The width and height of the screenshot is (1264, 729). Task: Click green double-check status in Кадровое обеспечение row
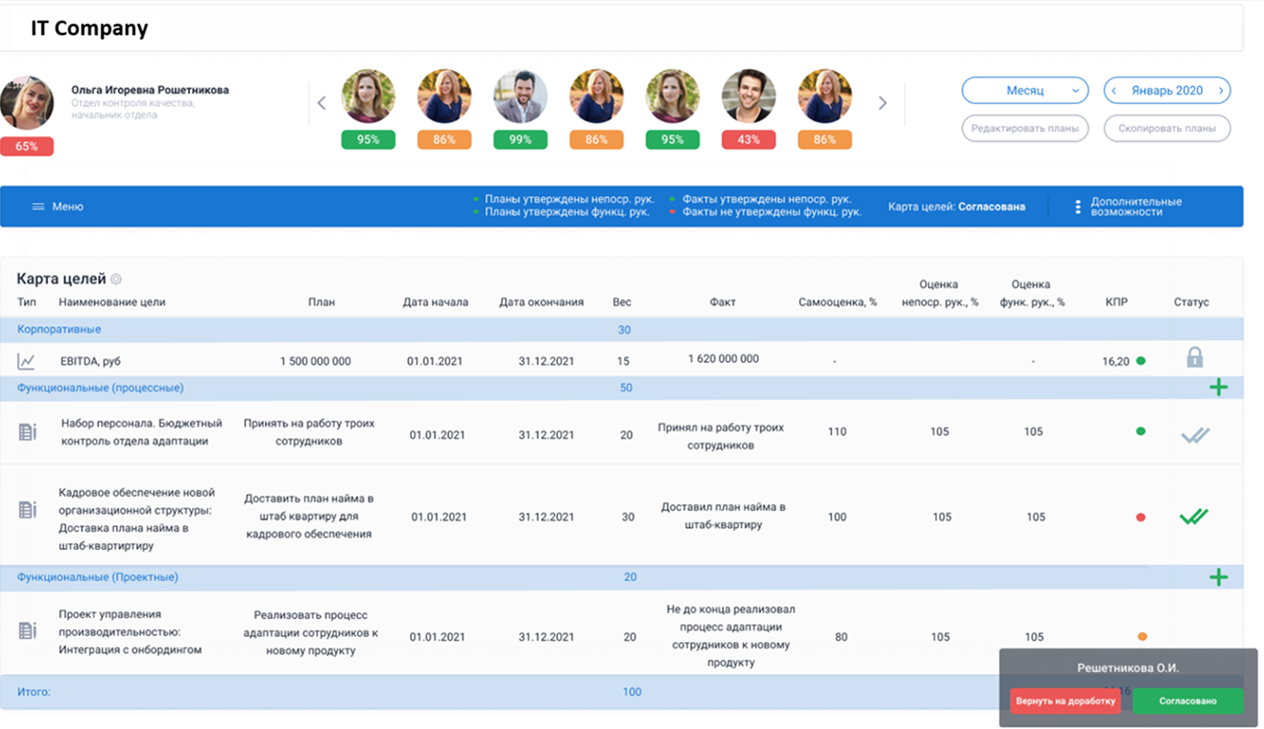pyautogui.click(x=1193, y=517)
